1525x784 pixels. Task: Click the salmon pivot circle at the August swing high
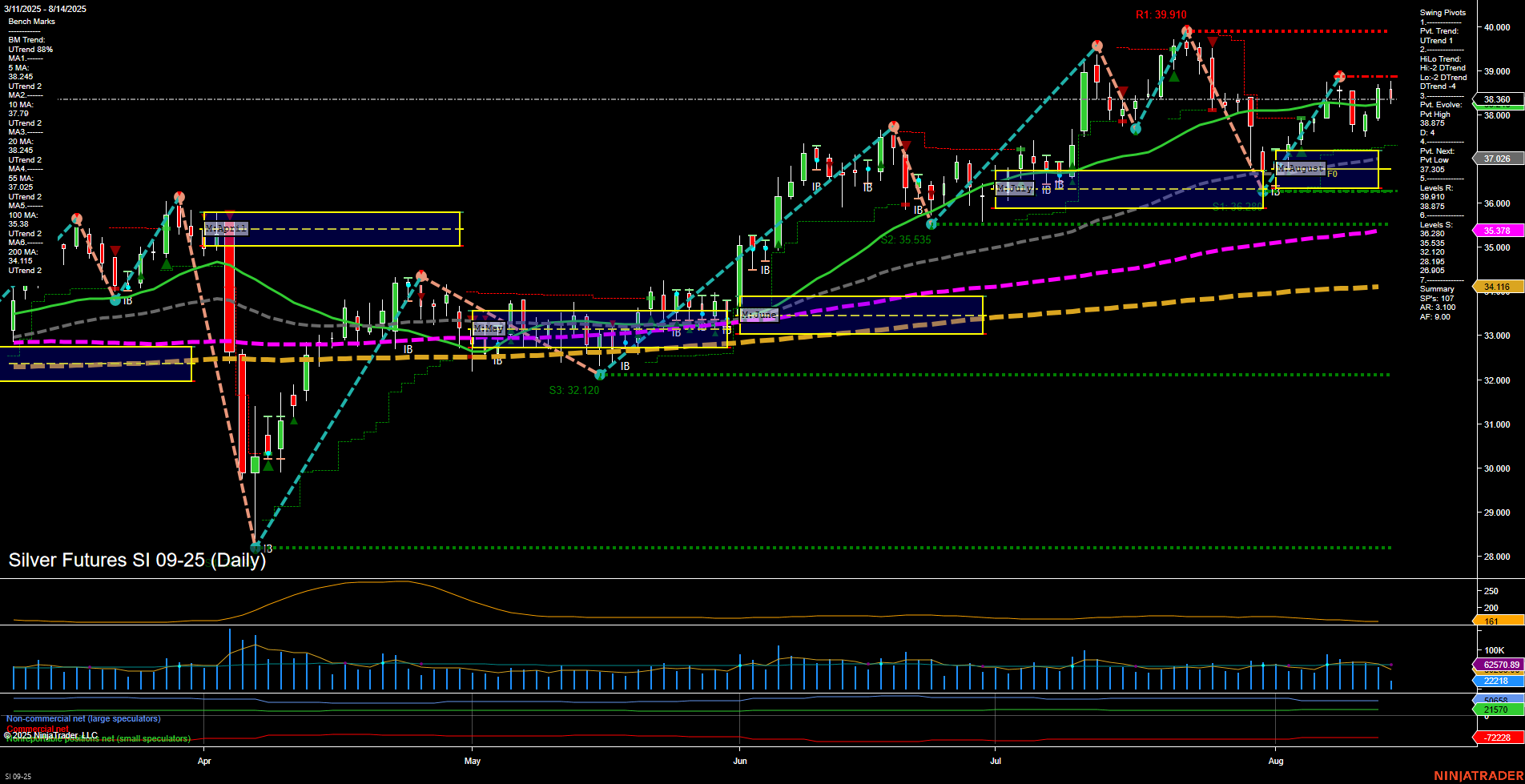point(1339,75)
